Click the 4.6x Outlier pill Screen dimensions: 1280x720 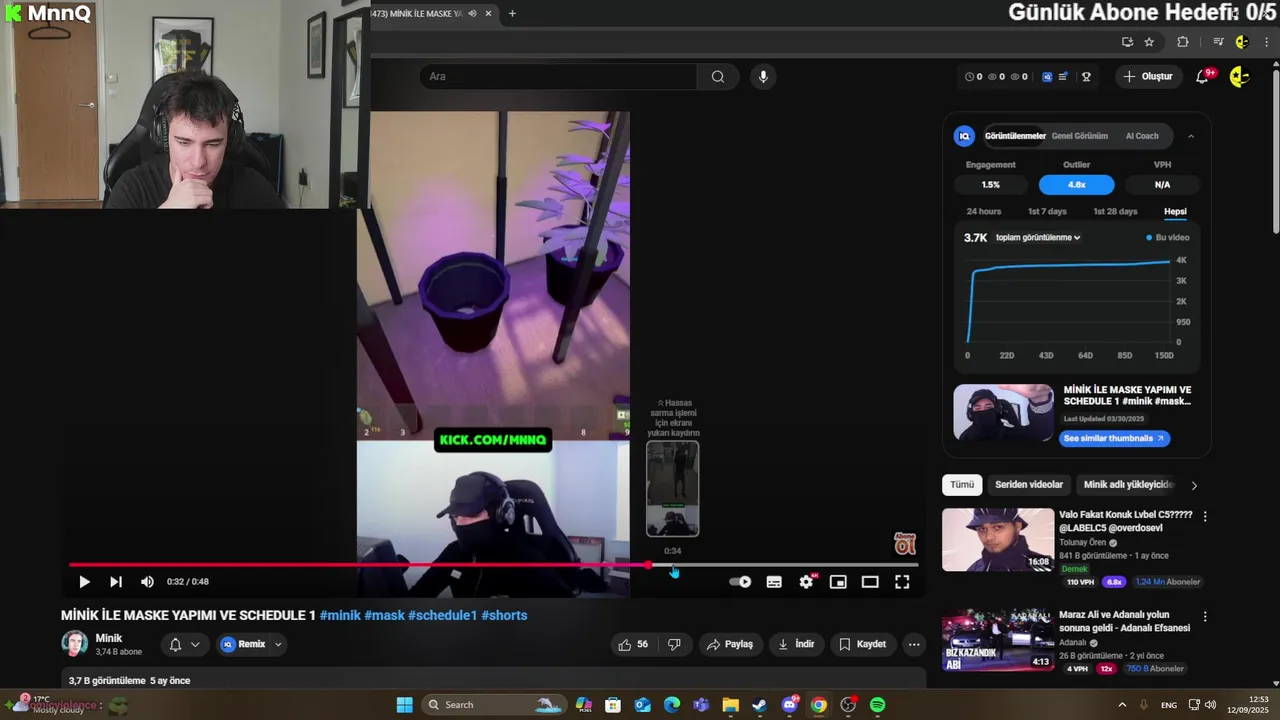(1076, 185)
